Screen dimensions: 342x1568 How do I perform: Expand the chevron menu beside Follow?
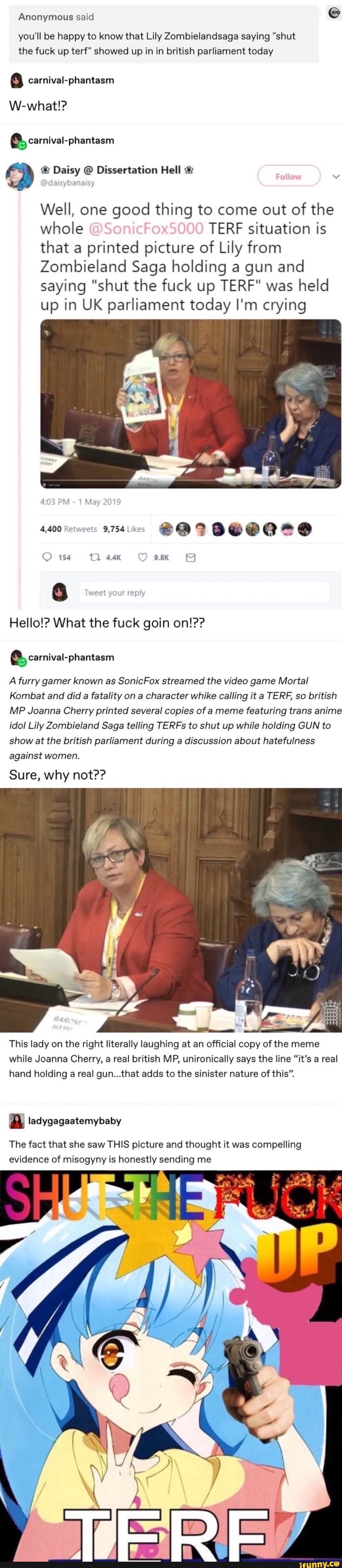(335, 176)
